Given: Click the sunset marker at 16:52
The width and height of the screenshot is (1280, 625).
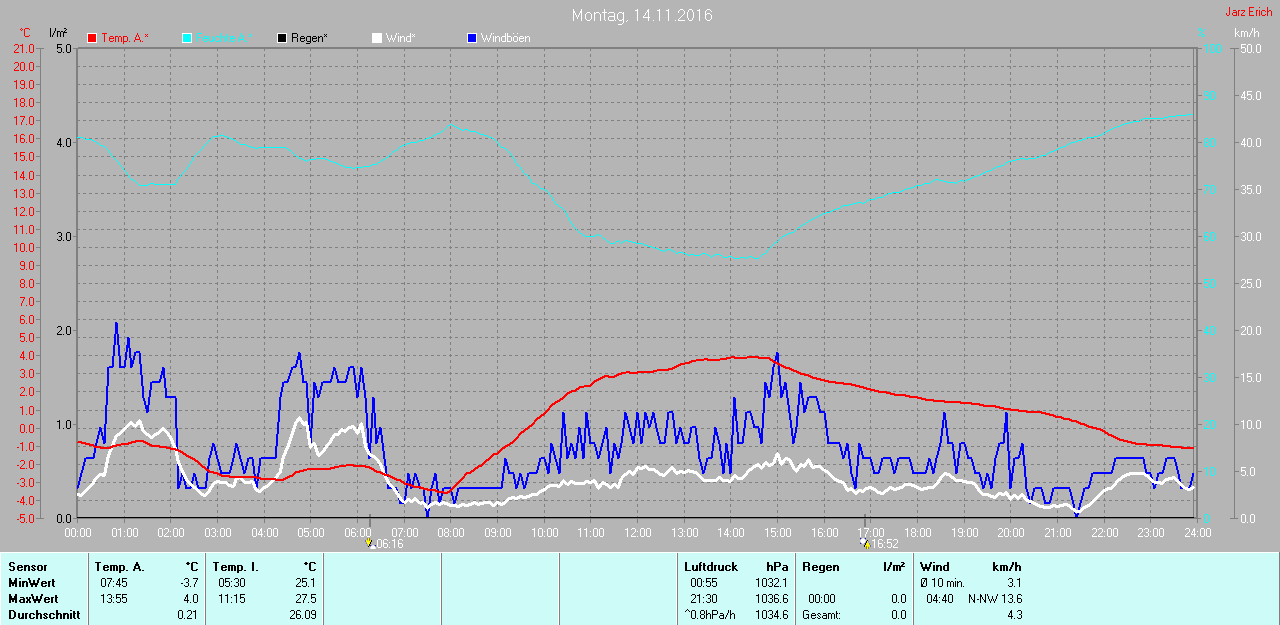Looking at the screenshot, I should point(864,543).
